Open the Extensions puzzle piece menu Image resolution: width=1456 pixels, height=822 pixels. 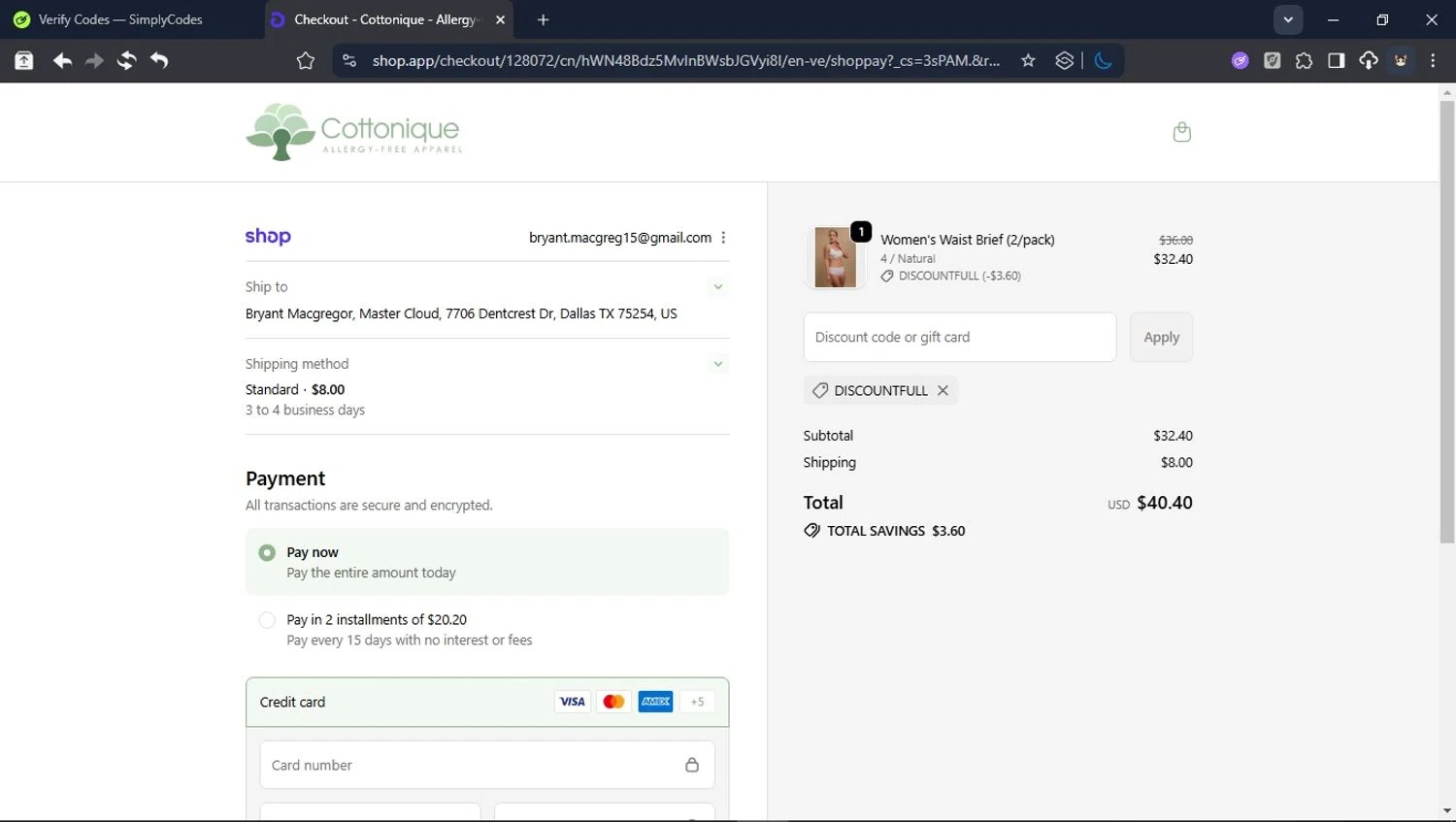(1304, 60)
